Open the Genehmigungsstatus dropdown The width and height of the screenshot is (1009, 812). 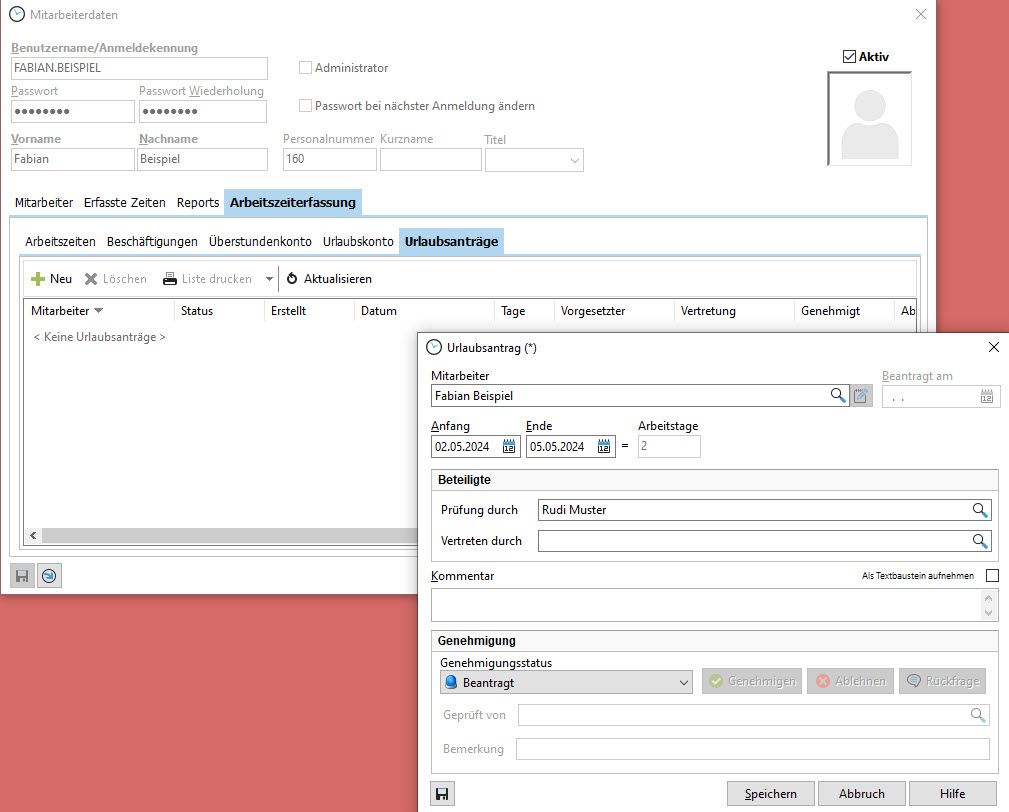684,683
